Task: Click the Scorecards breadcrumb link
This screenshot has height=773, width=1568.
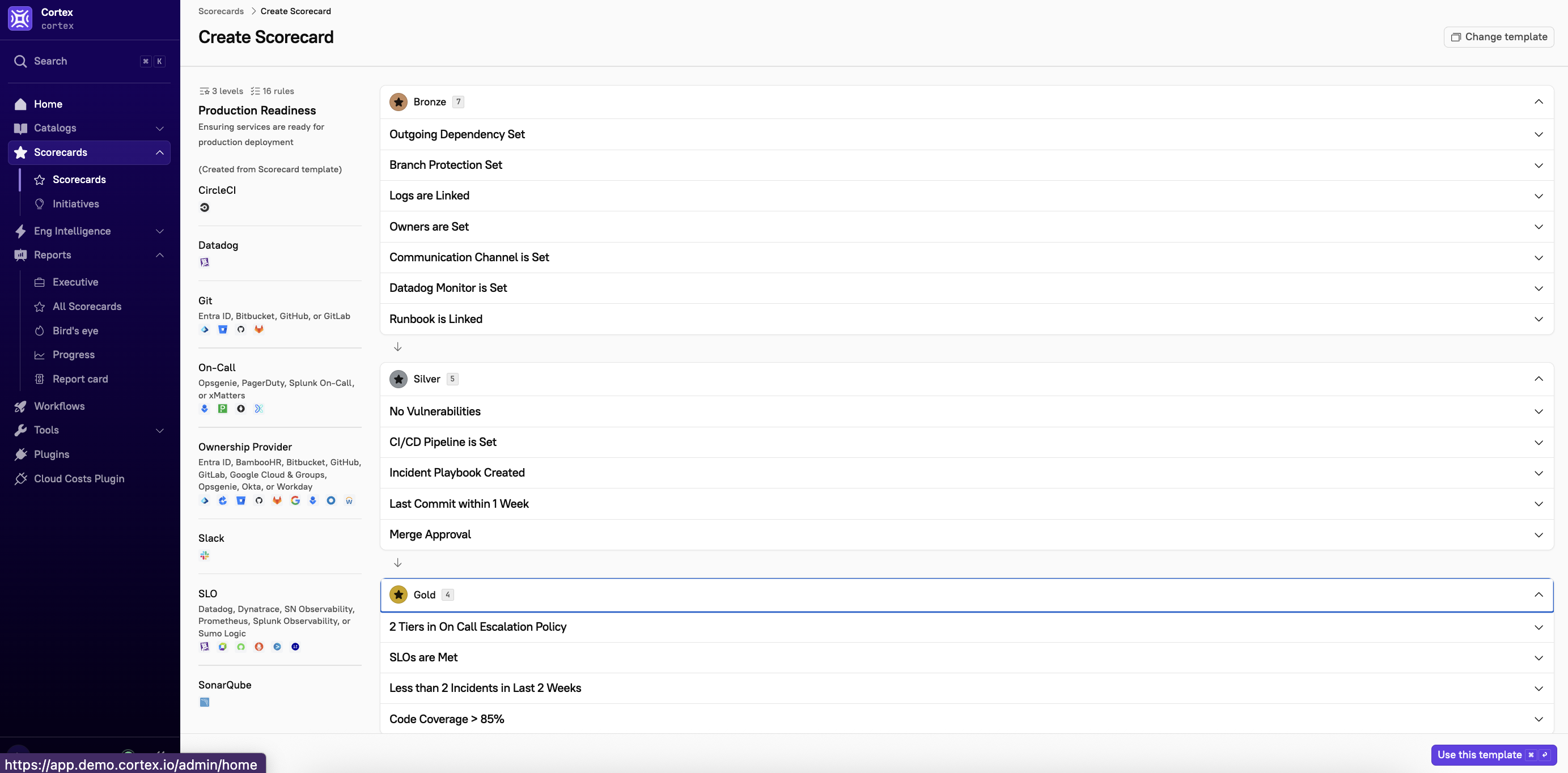Action: pyautogui.click(x=221, y=11)
